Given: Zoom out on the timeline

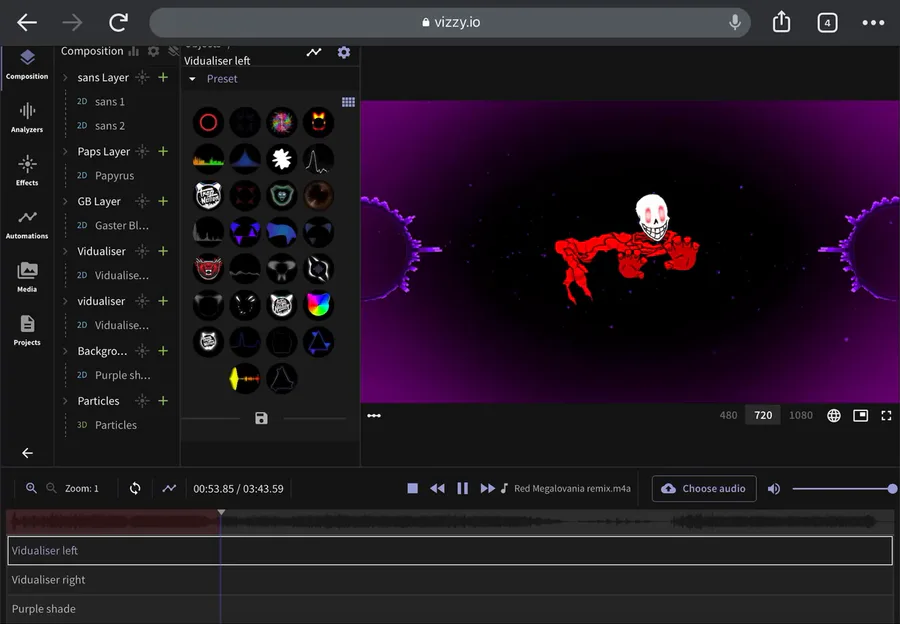Looking at the screenshot, I should [x=51, y=489].
